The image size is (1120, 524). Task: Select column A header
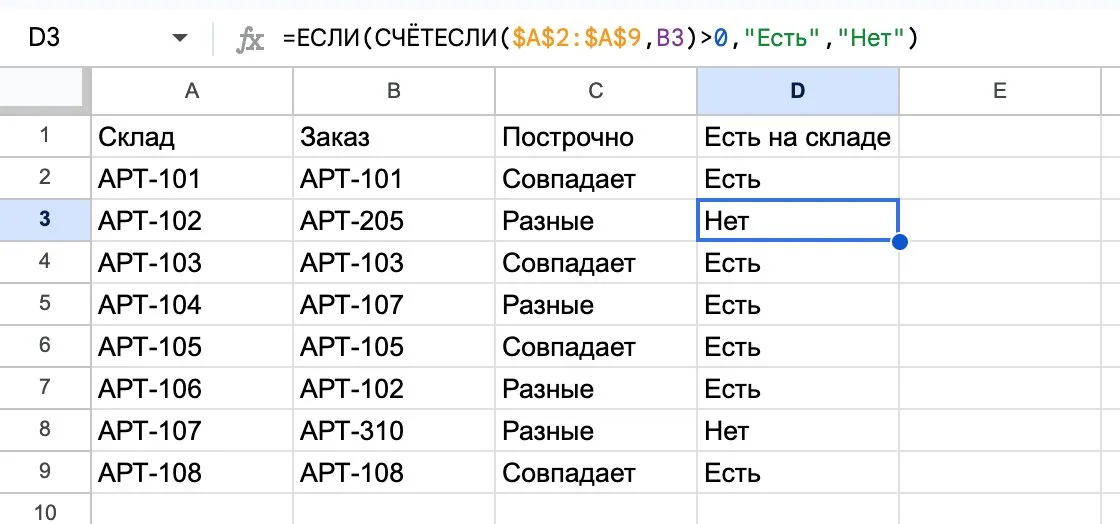191,90
